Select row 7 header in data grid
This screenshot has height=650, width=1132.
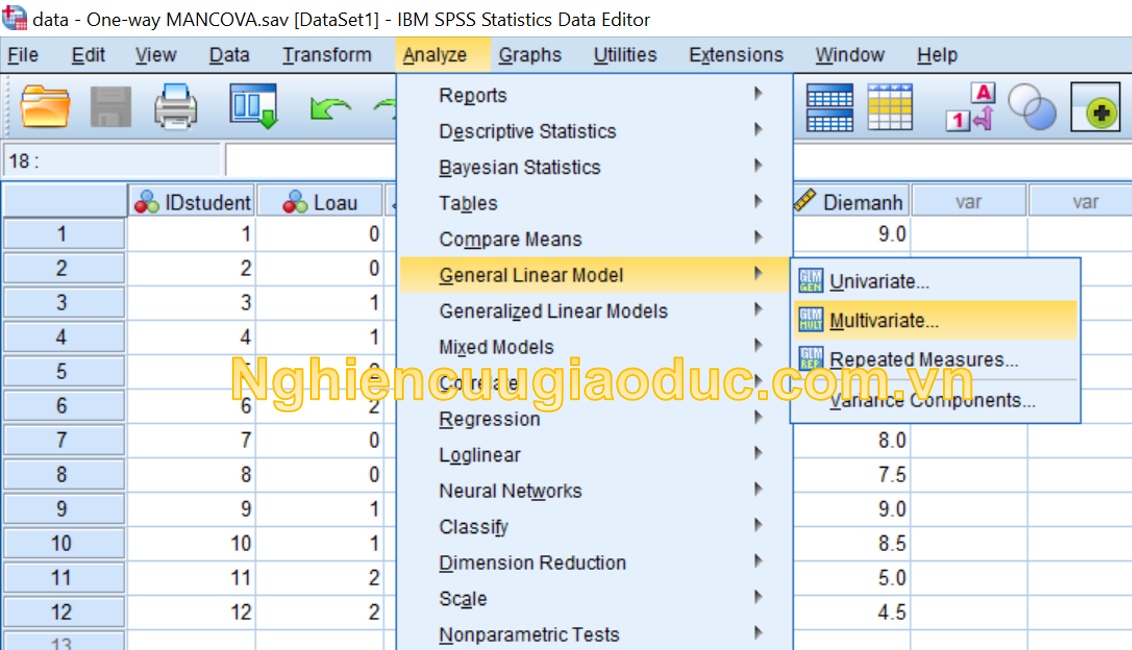click(62, 440)
